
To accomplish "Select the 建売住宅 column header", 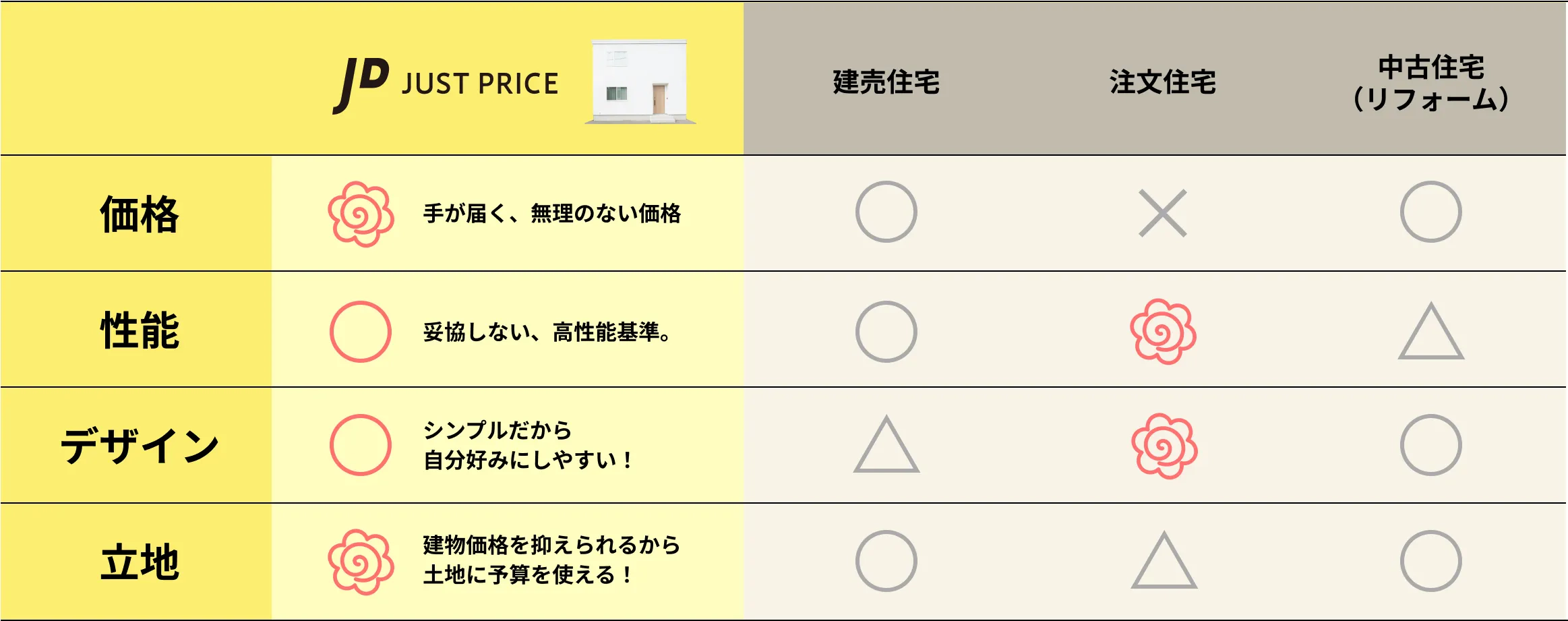I will [886, 82].
